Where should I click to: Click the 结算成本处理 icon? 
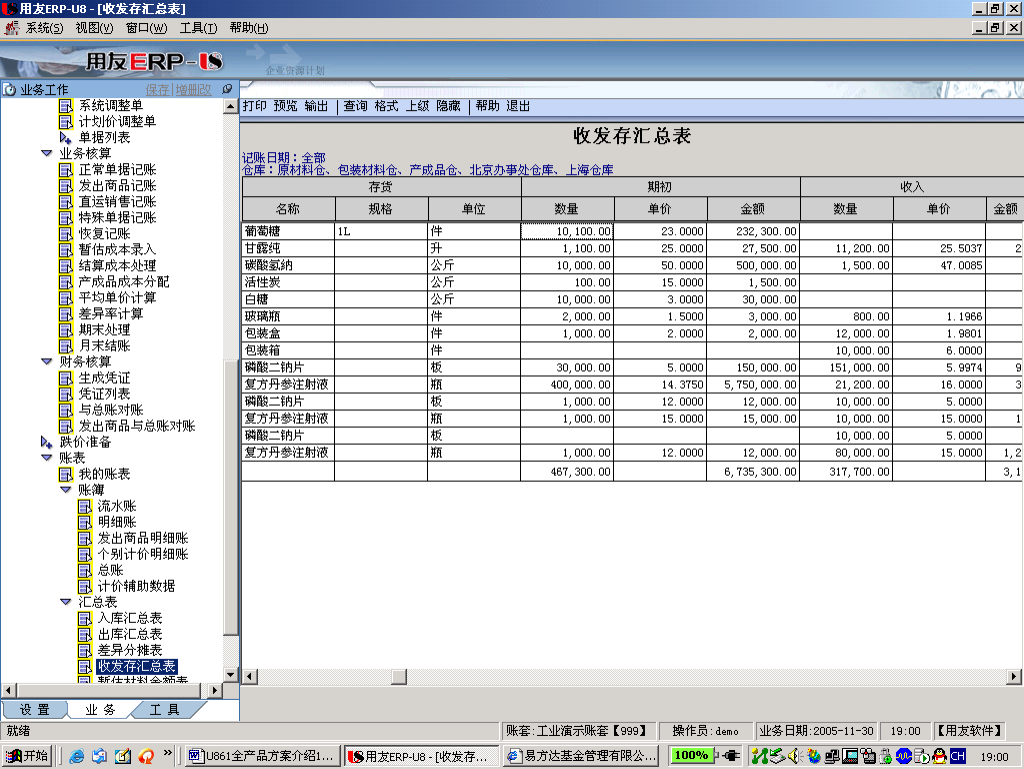66,266
